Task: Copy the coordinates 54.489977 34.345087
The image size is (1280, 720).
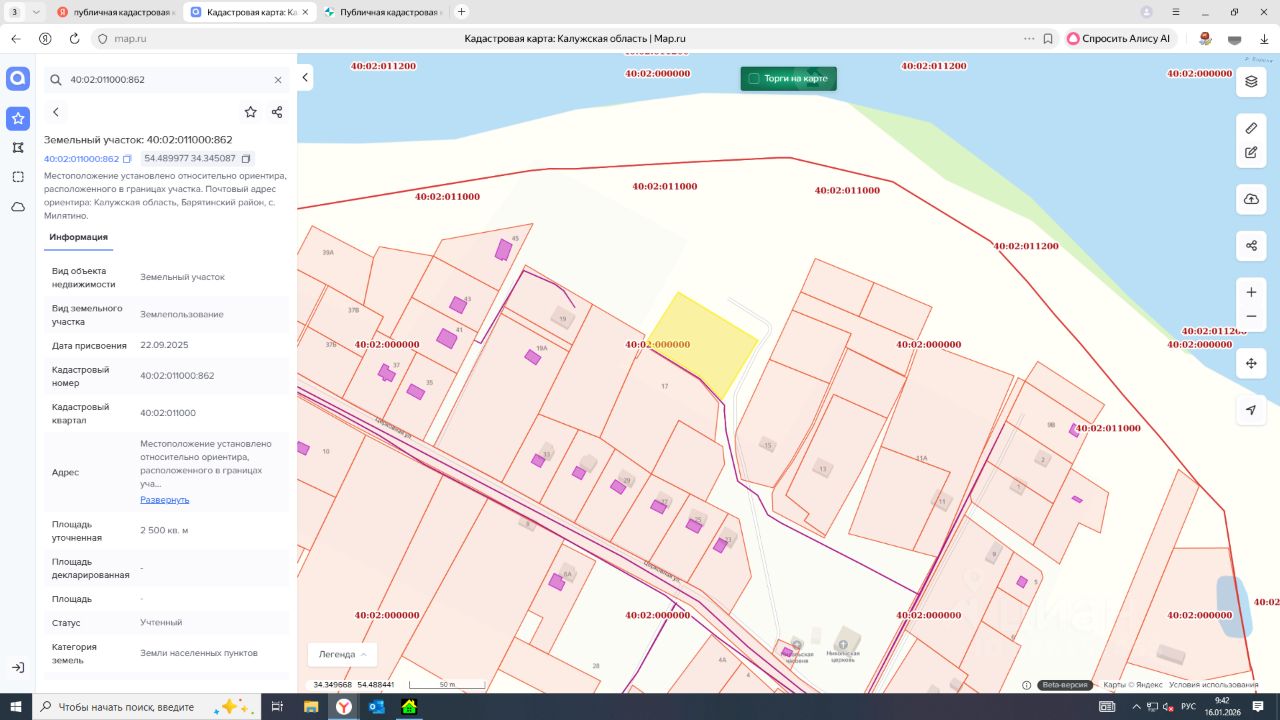Action: pos(246,159)
